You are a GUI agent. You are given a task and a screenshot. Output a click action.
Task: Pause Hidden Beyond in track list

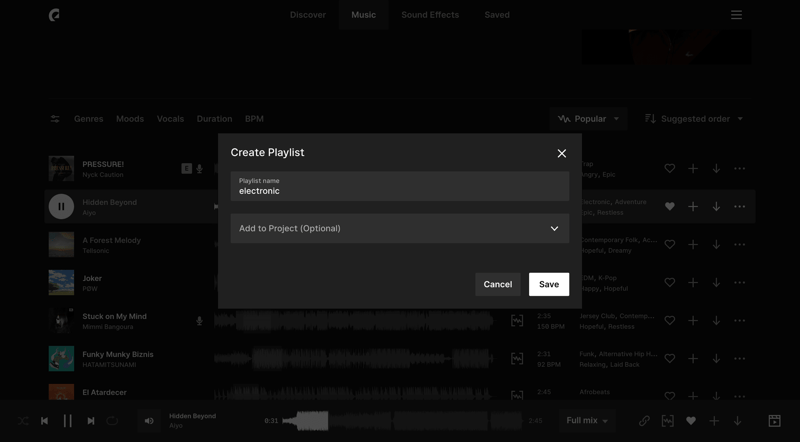coord(61,207)
